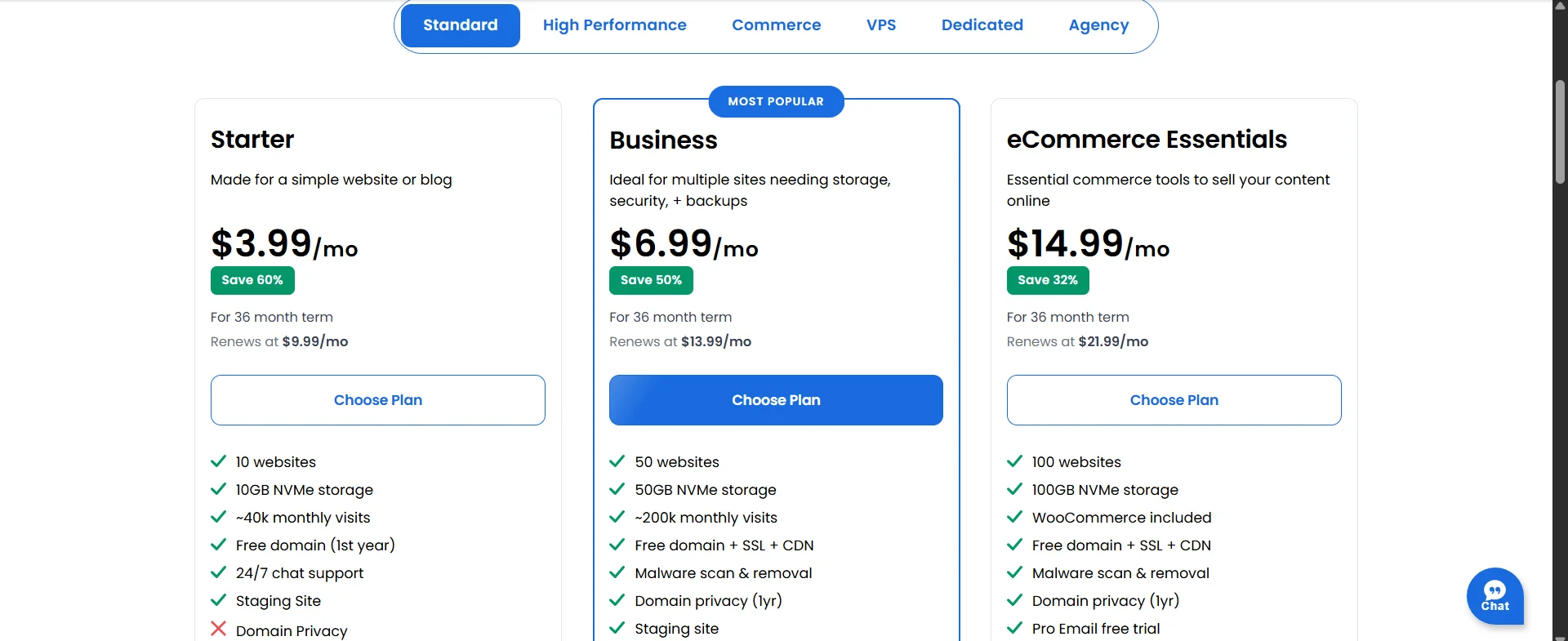Click the 'Renews at $13.99/mo' text
This screenshot has width=1568, height=641.
pos(680,341)
